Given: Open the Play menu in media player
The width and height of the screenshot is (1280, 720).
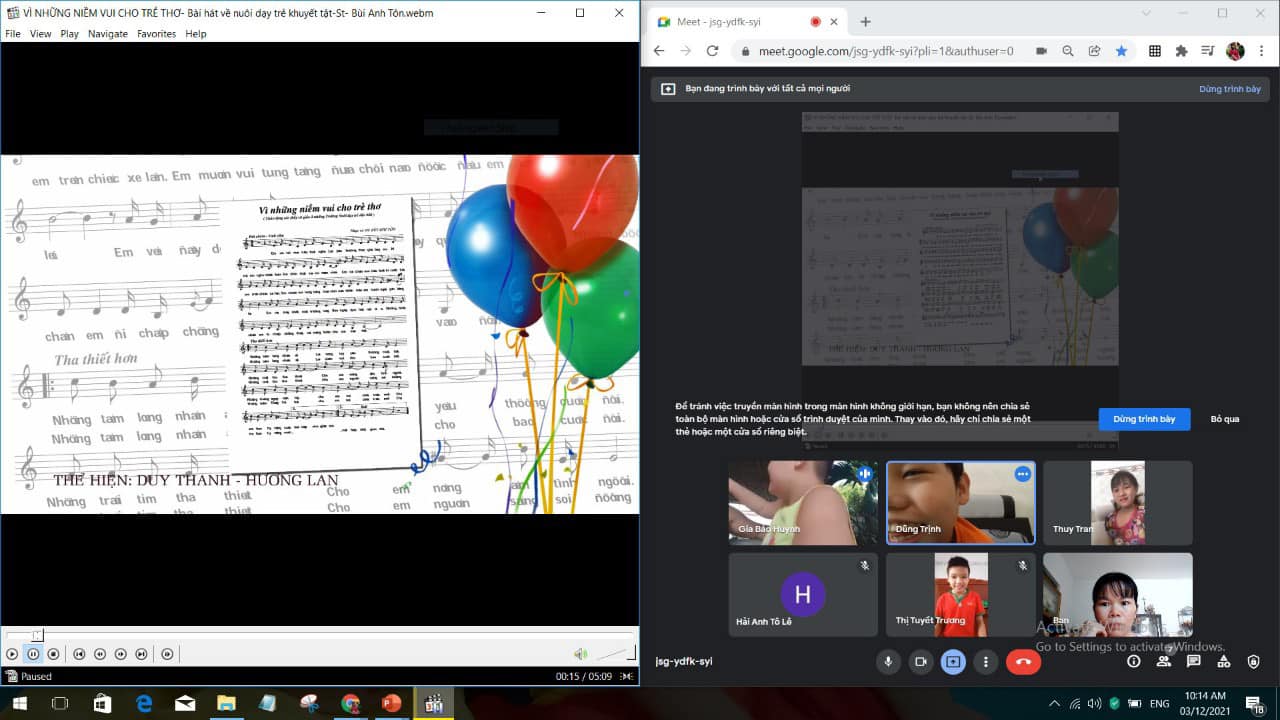Looking at the screenshot, I should tap(69, 33).
